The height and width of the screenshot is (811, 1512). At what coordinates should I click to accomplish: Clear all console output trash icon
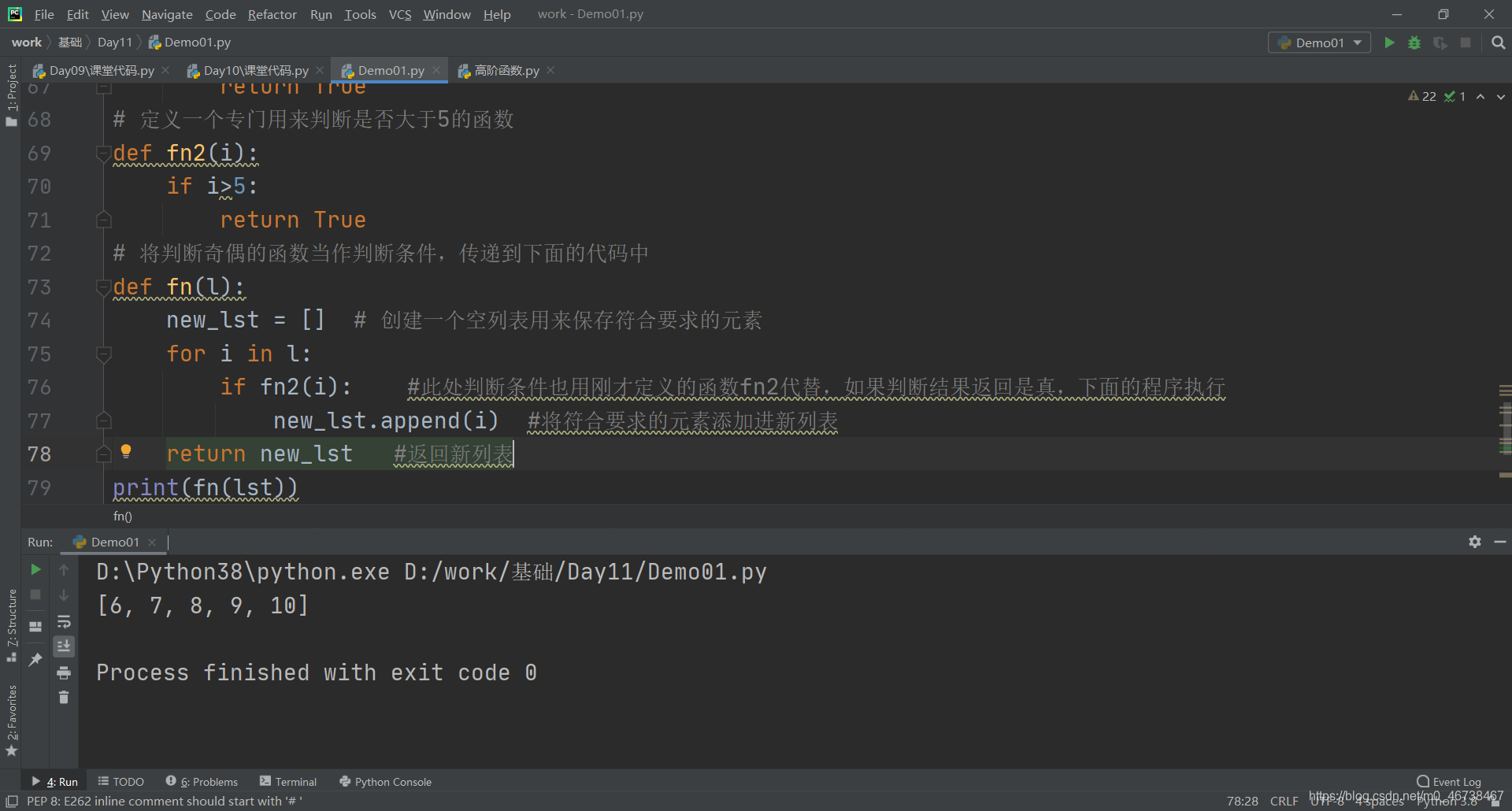[x=64, y=698]
